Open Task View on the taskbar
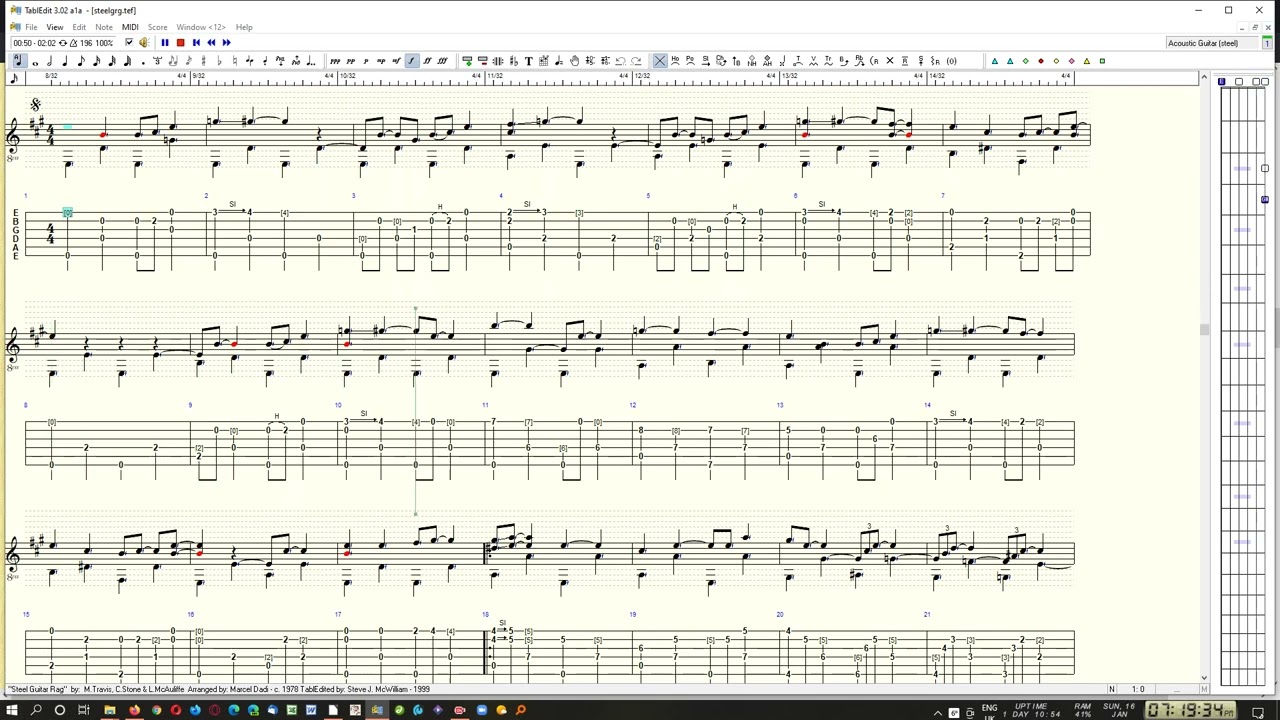 [x=84, y=711]
